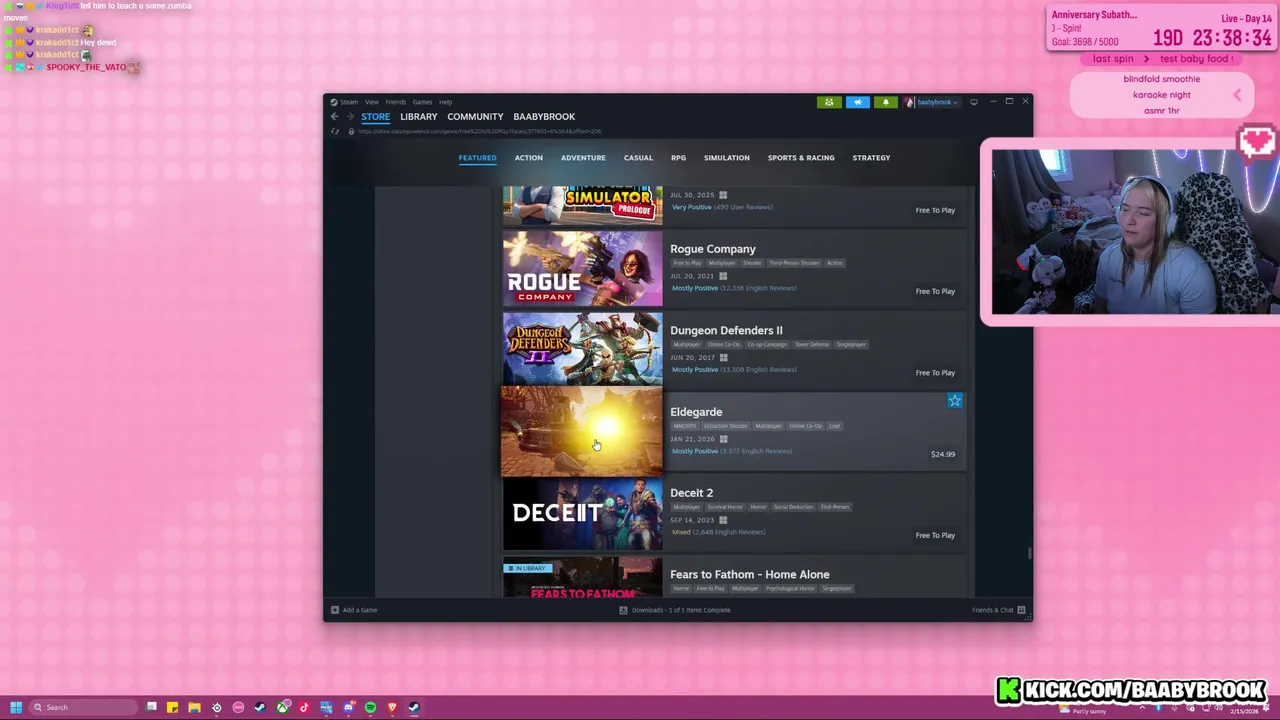This screenshot has width=1280, height=720.
Task: Click the pink arrow on stream goals panel
Action: pyautogui.click(x=1237, y=95)
